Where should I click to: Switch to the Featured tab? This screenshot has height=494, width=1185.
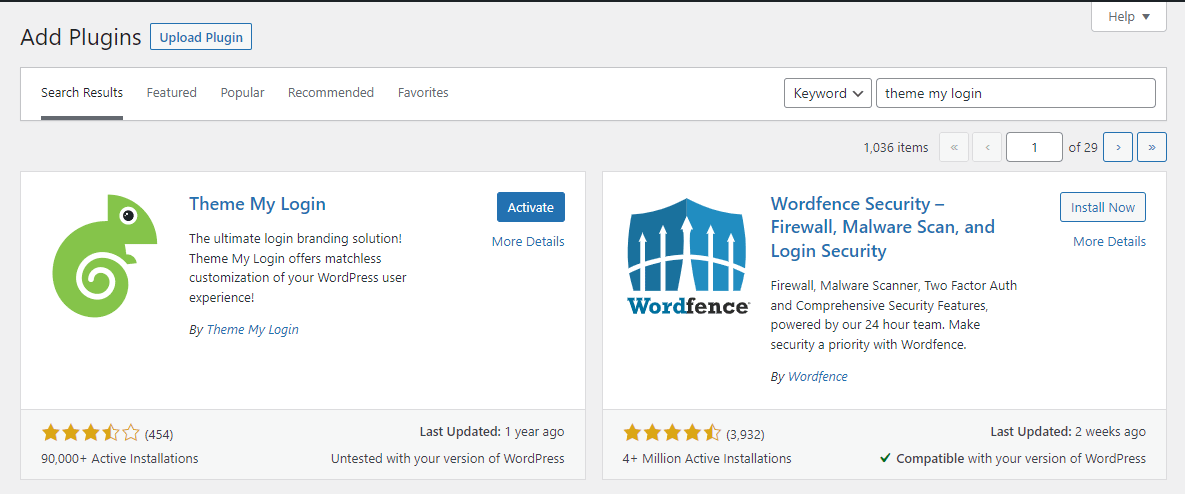pyautogui.click(x=172, y=93)
